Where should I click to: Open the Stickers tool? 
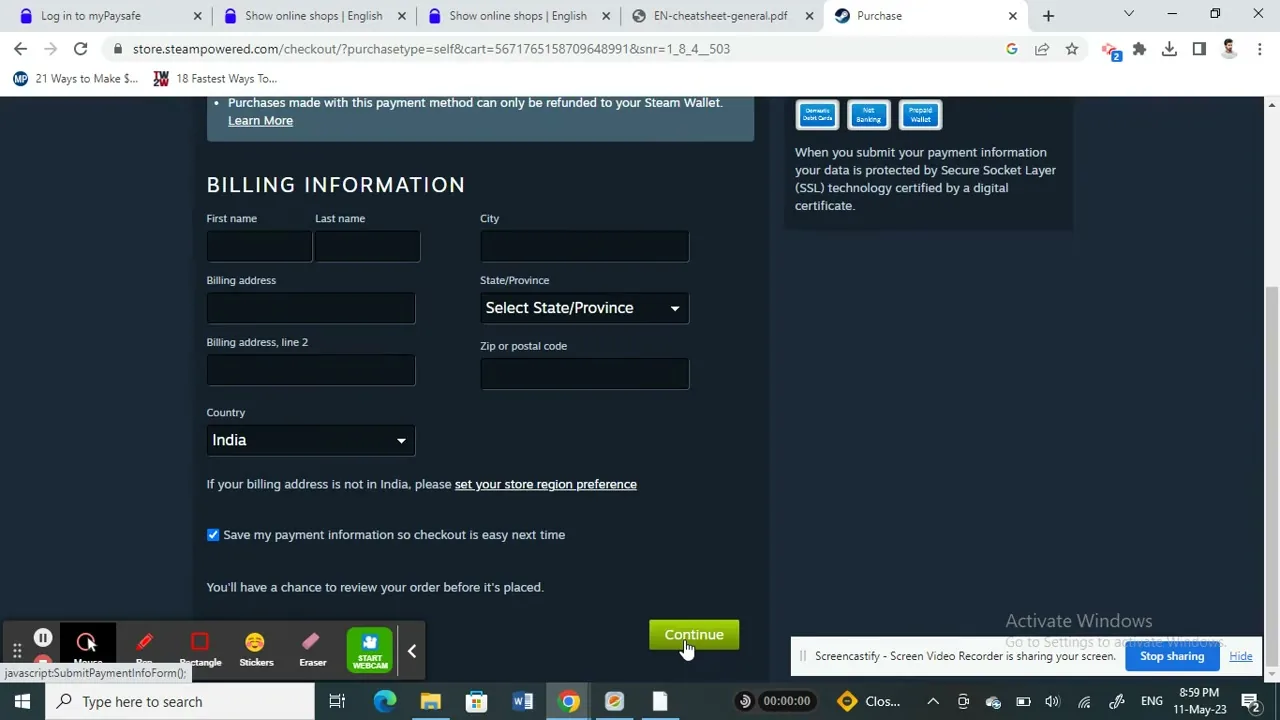[256, 647]
